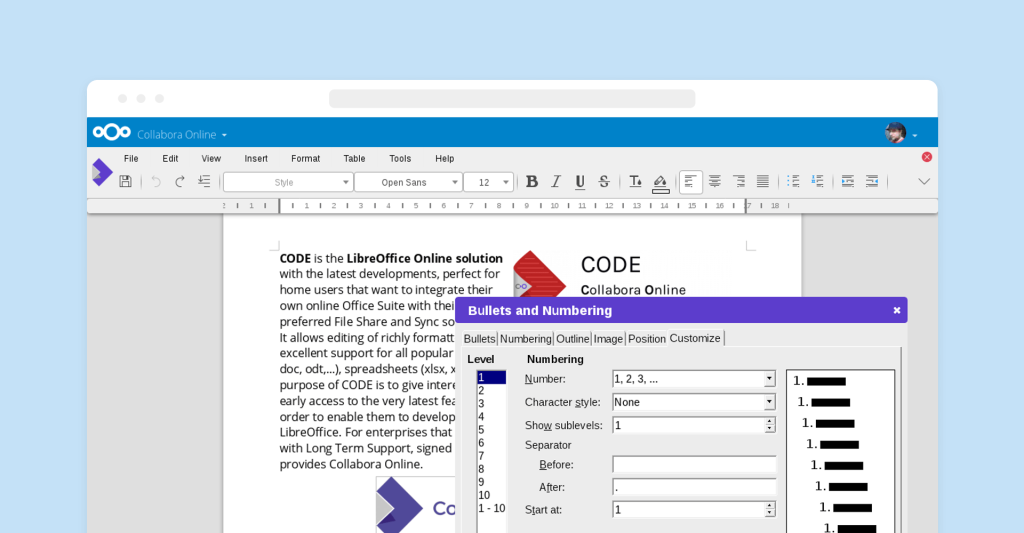Switch to the Outline tab

572,339
